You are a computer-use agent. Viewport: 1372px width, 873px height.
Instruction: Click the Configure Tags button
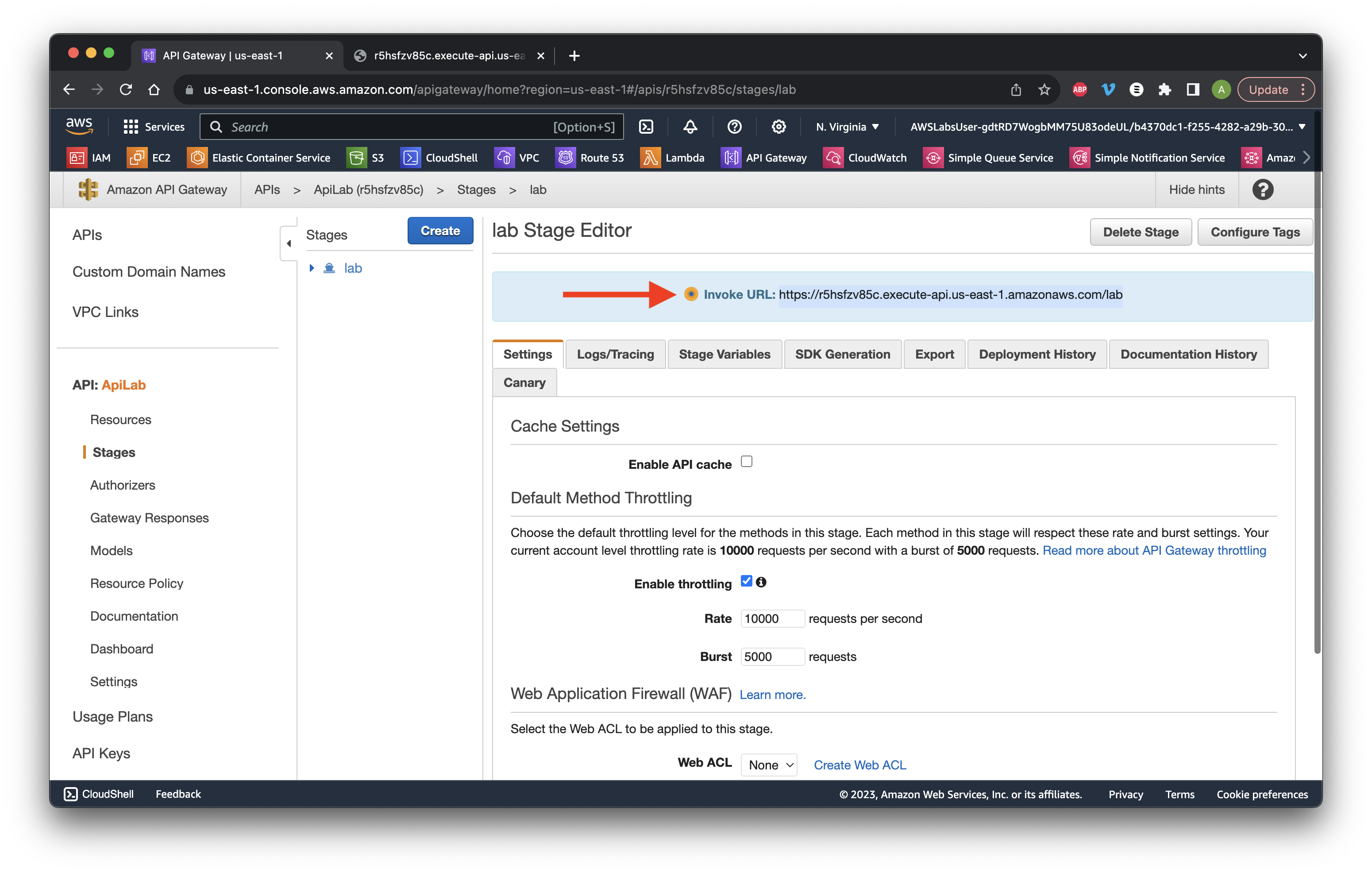(1255, 232)
